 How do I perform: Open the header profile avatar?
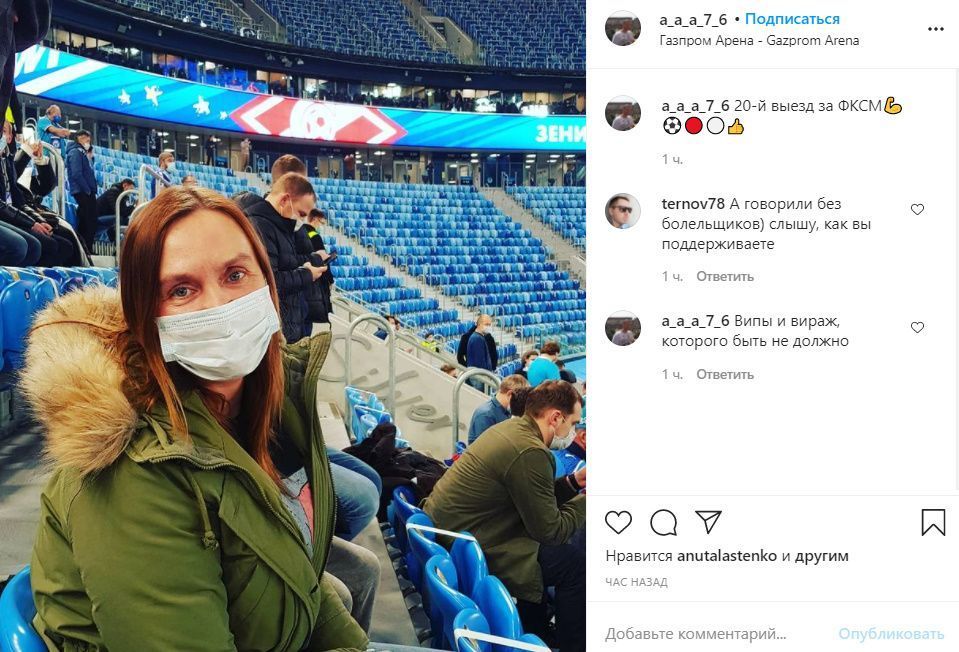pos(623,28)
